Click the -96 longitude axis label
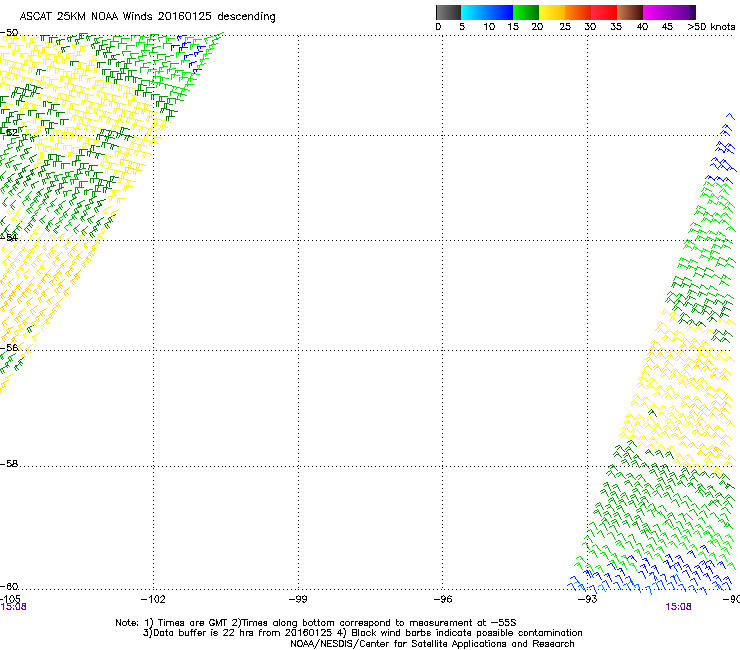This screenshot has height=650, width=740. click(x=443, y=599)
